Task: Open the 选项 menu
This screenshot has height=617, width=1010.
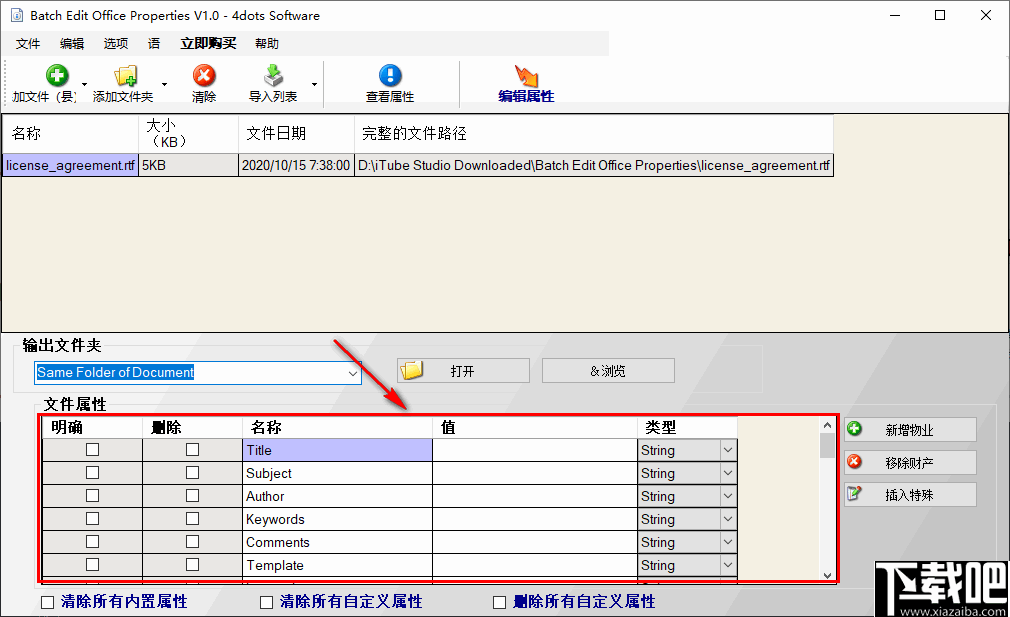Action: click(114, 43)
